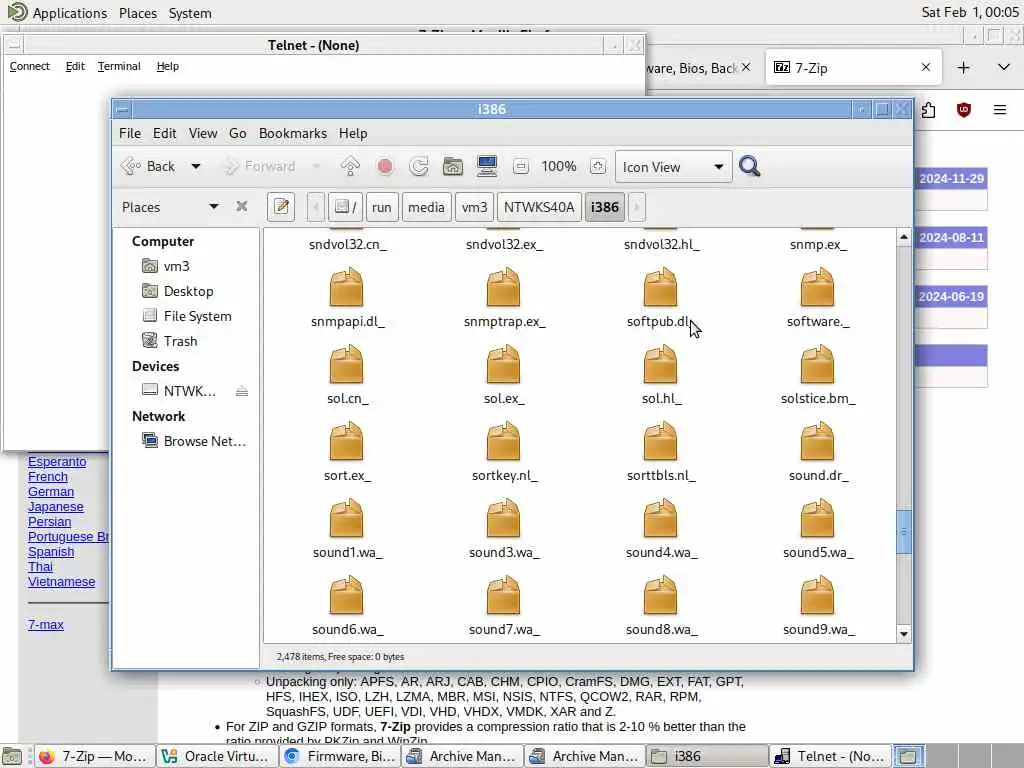Go to Home folder icon
Viewport: 1024px width, 768px height.
click(x=453, y=167)
